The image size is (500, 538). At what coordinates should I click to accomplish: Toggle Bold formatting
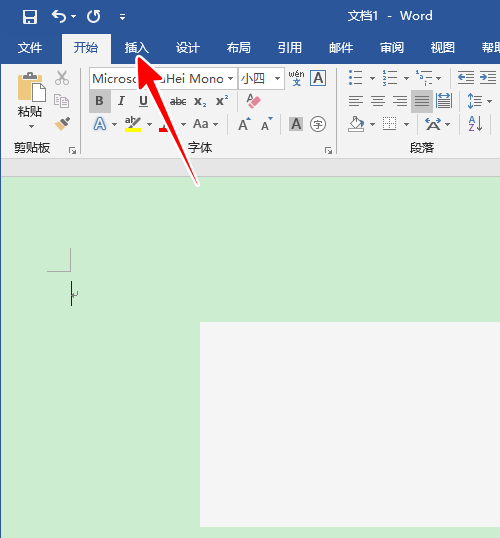click(x=100, y=101)
